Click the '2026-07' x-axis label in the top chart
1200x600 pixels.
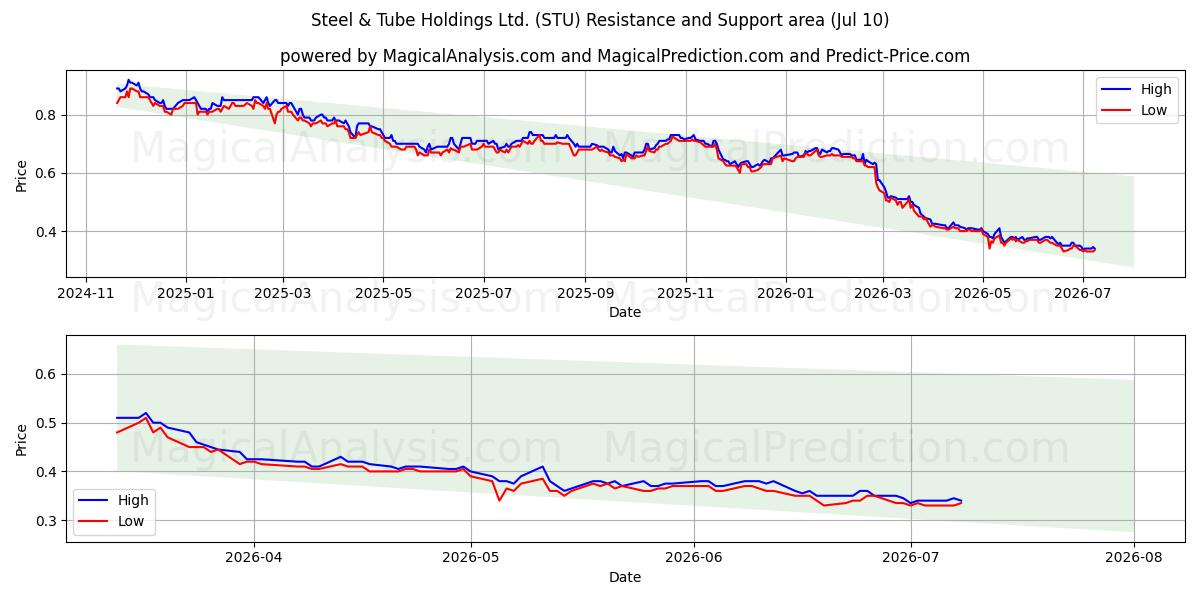point(1083,295)
